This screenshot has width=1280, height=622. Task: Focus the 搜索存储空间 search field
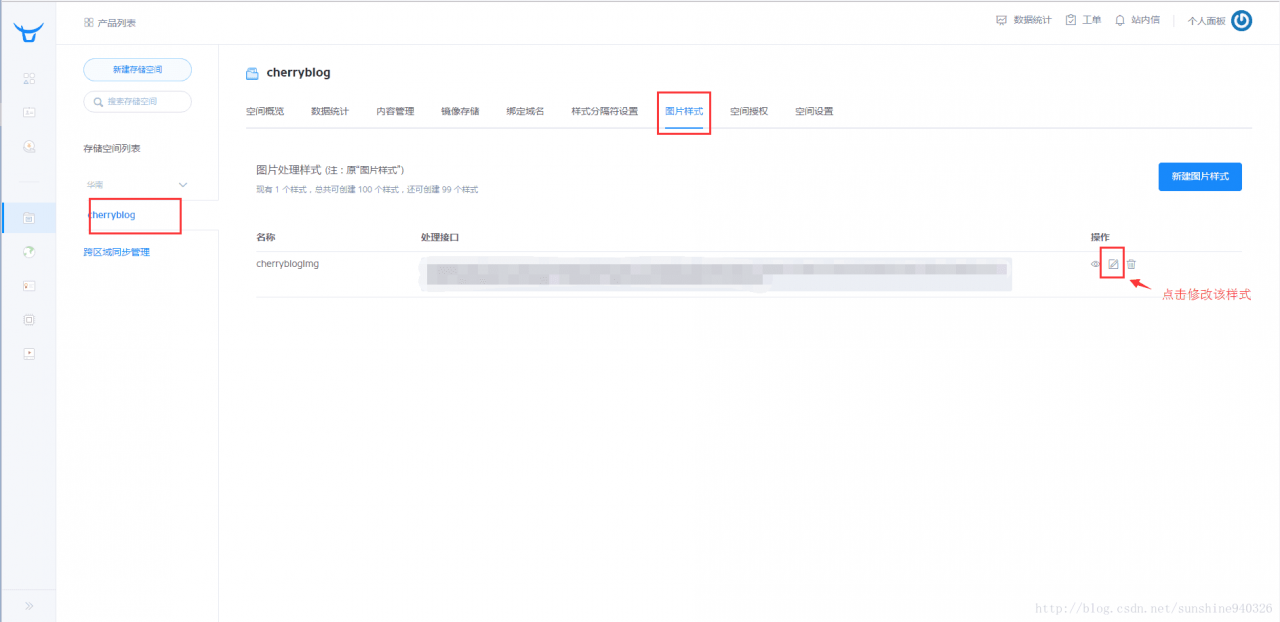tap(137, 101)
